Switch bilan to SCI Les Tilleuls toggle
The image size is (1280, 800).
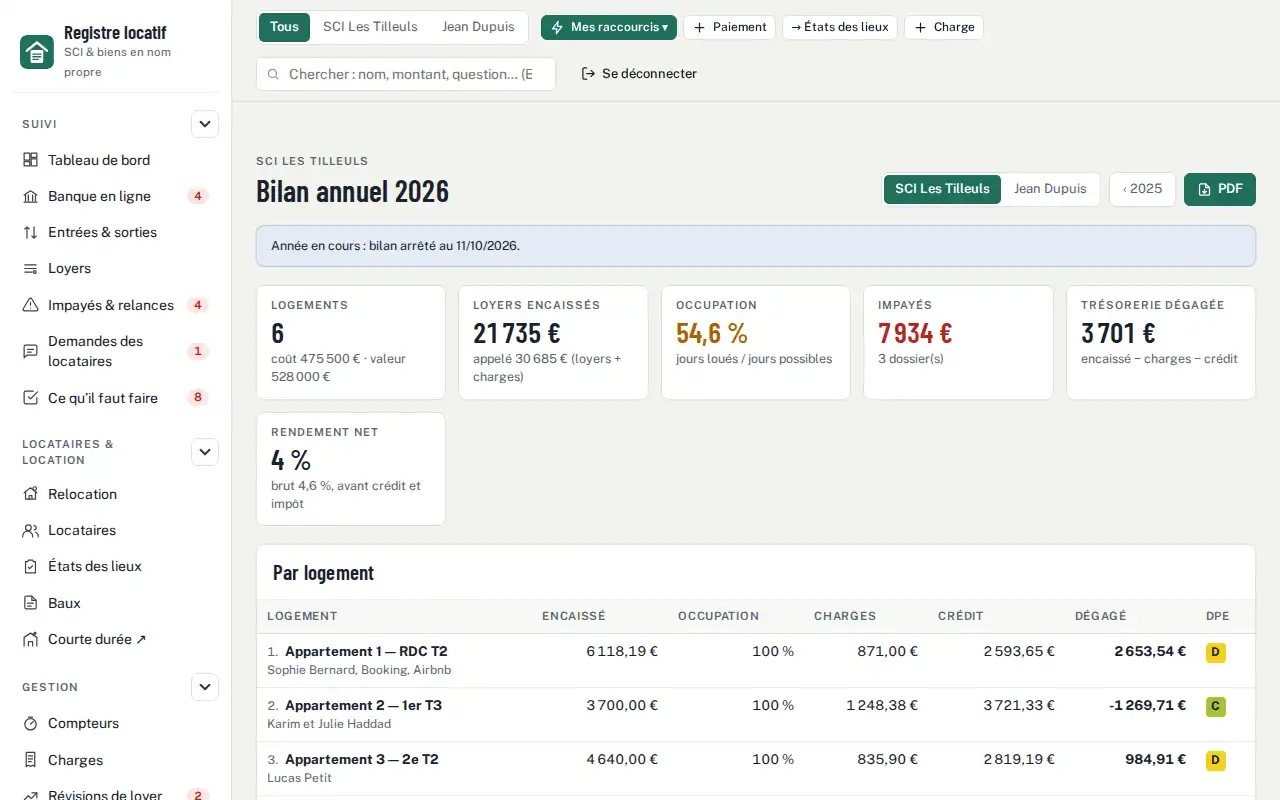(942, 189)
